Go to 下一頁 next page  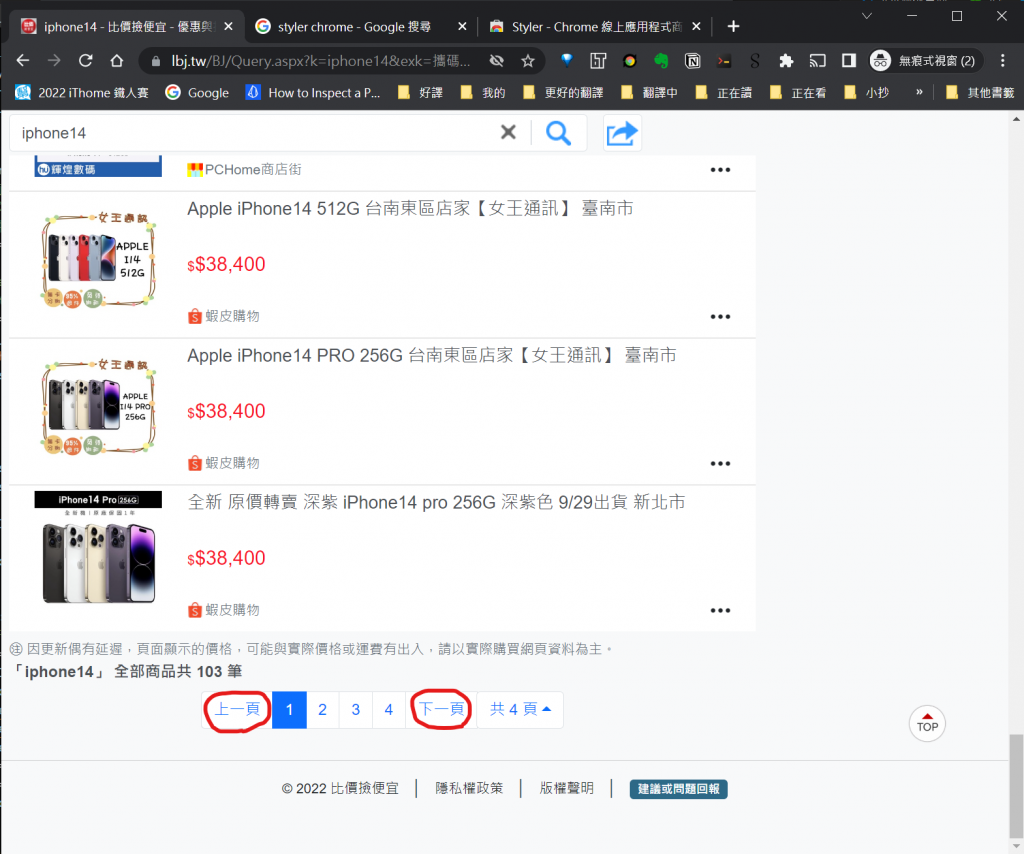[x=441, y=710]
